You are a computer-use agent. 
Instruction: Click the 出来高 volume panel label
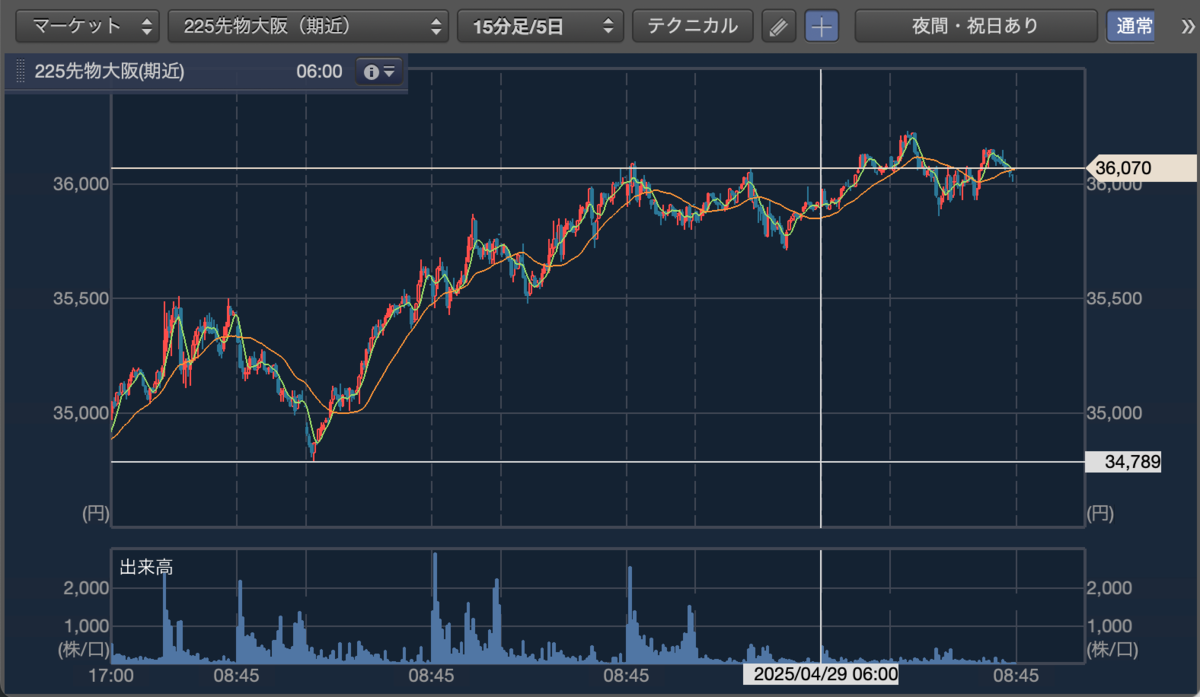[146, 567]
